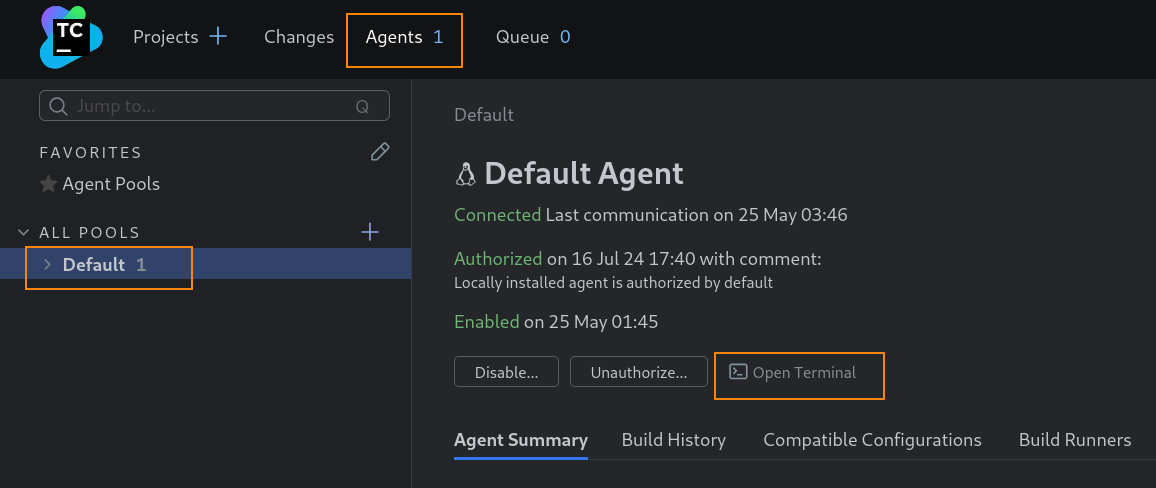The height and width of the screenshot is (488, 1156).
Task: Open the Compatible Configurations tab
Action: click(872, 440)
